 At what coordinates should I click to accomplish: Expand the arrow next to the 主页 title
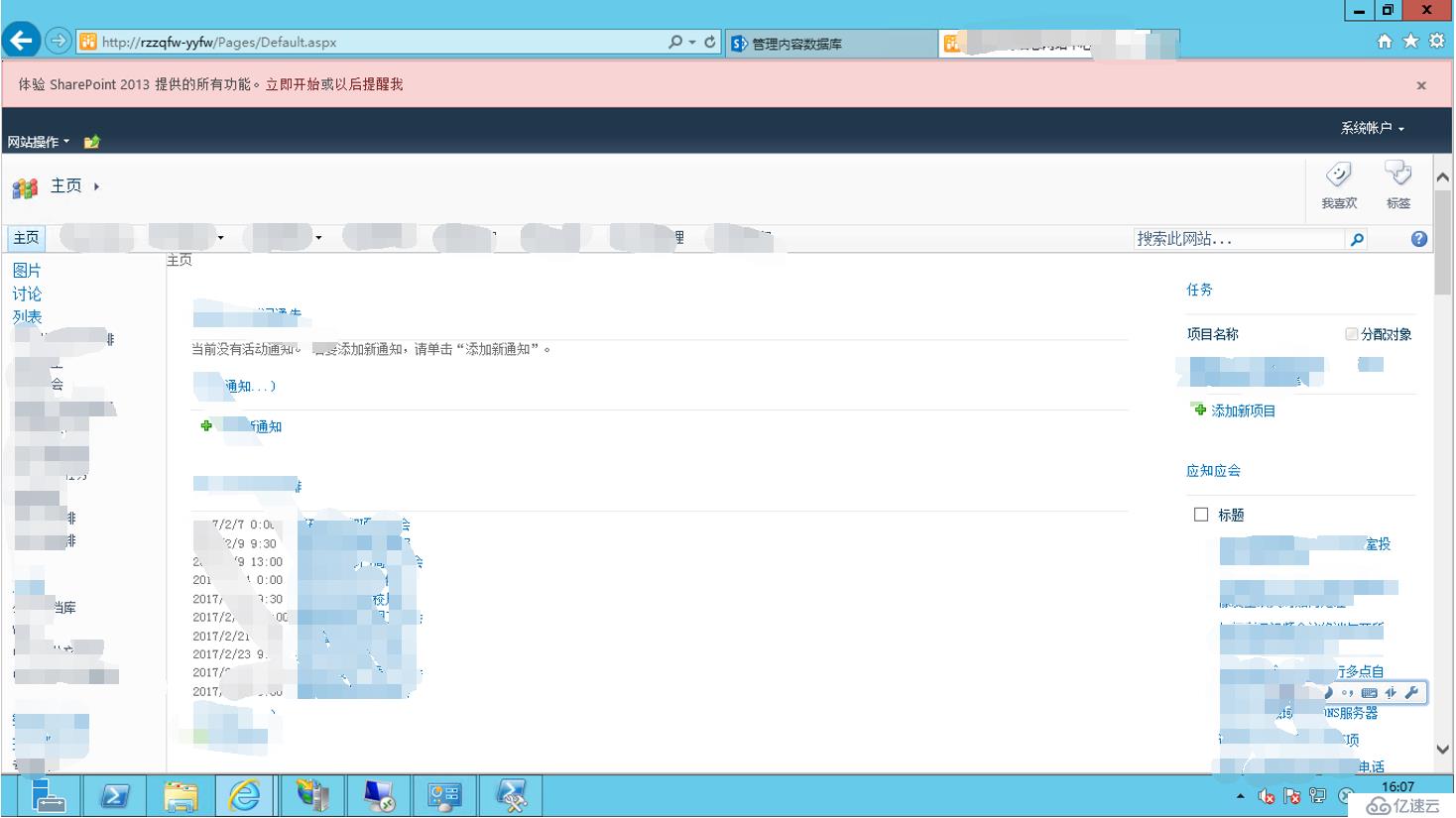point(96,186)
